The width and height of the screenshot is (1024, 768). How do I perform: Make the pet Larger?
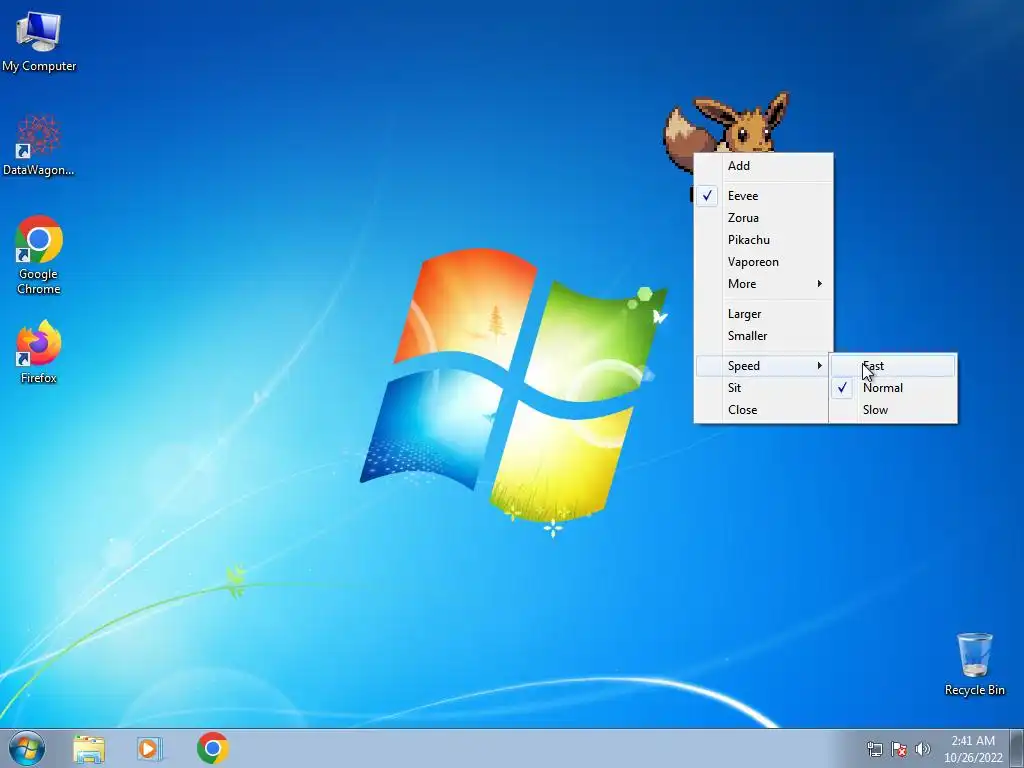[x=764, y=314]
